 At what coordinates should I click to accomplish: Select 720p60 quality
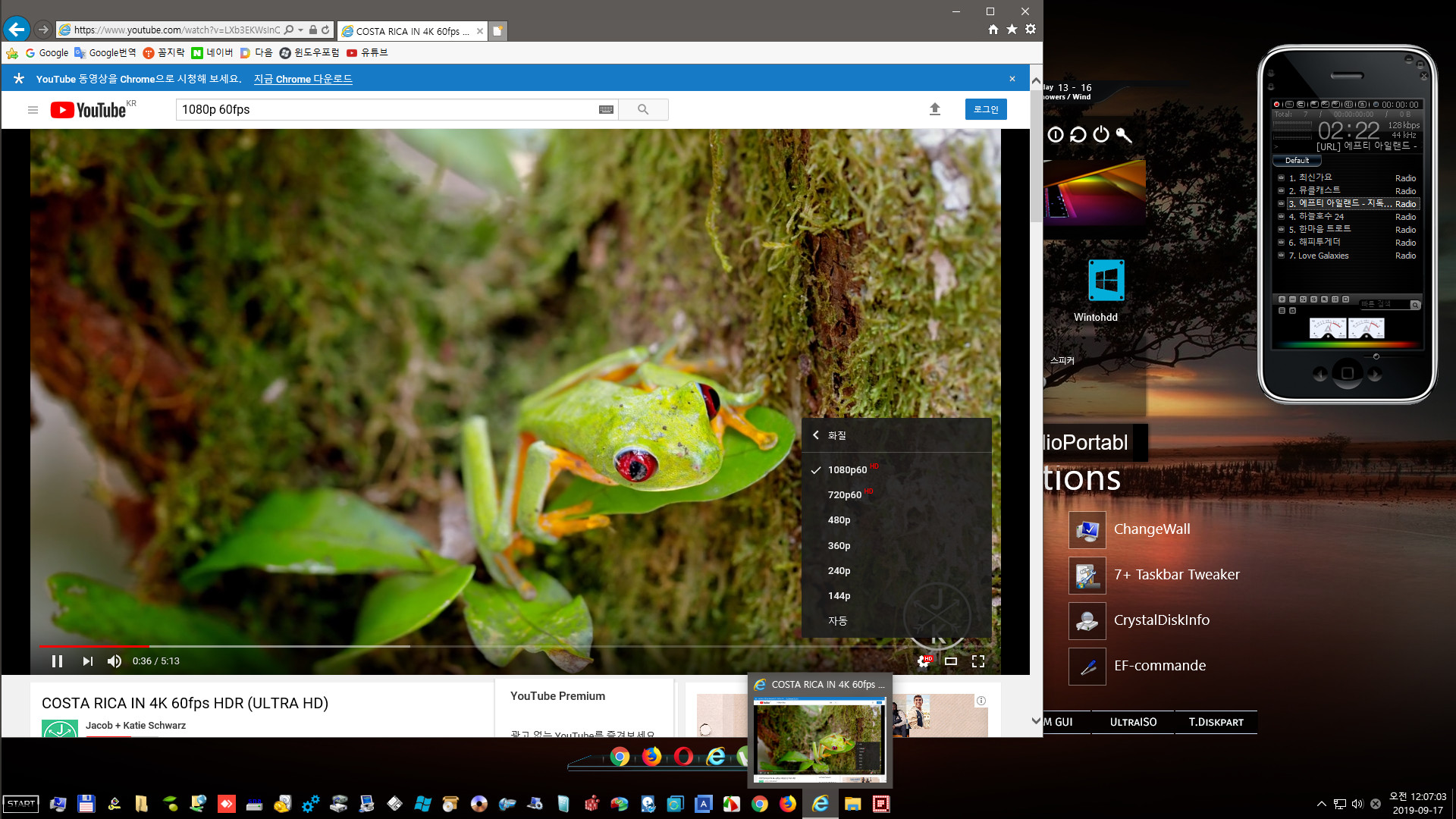pyautogui.click(x=896, y=495)
